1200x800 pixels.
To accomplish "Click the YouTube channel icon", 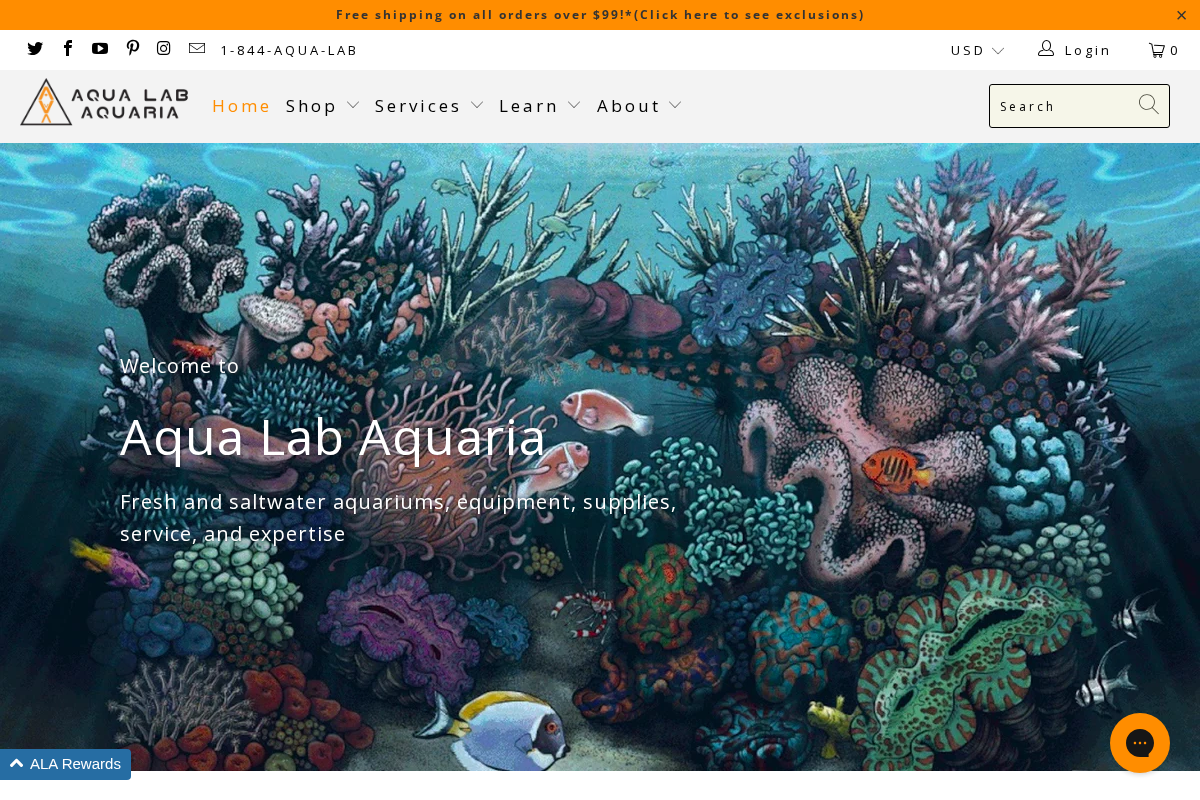I will pos(100,48).
